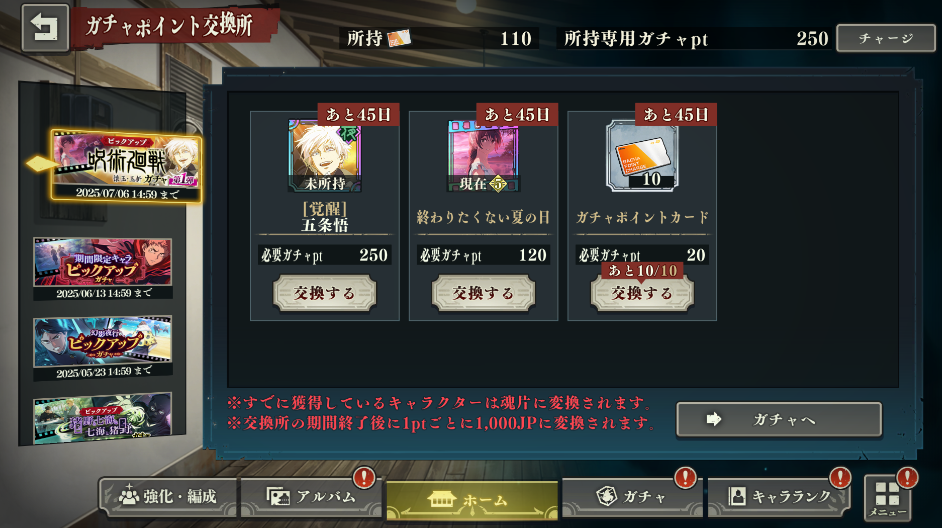
Task: Click the チャージ button
Action: pos(886,38)
